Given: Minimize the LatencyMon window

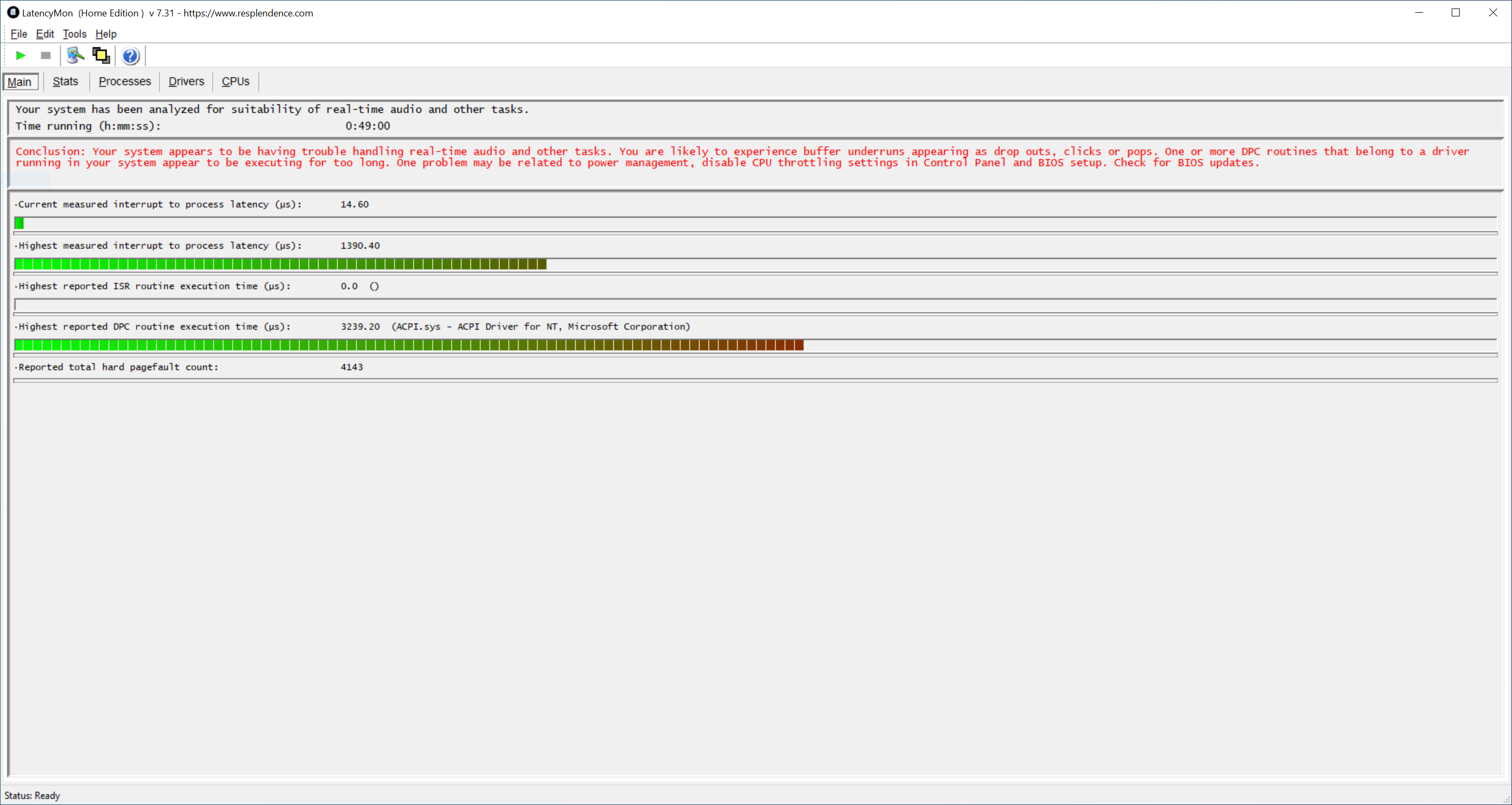Looking at the screenshot, I should pyautogui.click(x=1419, y=12).
